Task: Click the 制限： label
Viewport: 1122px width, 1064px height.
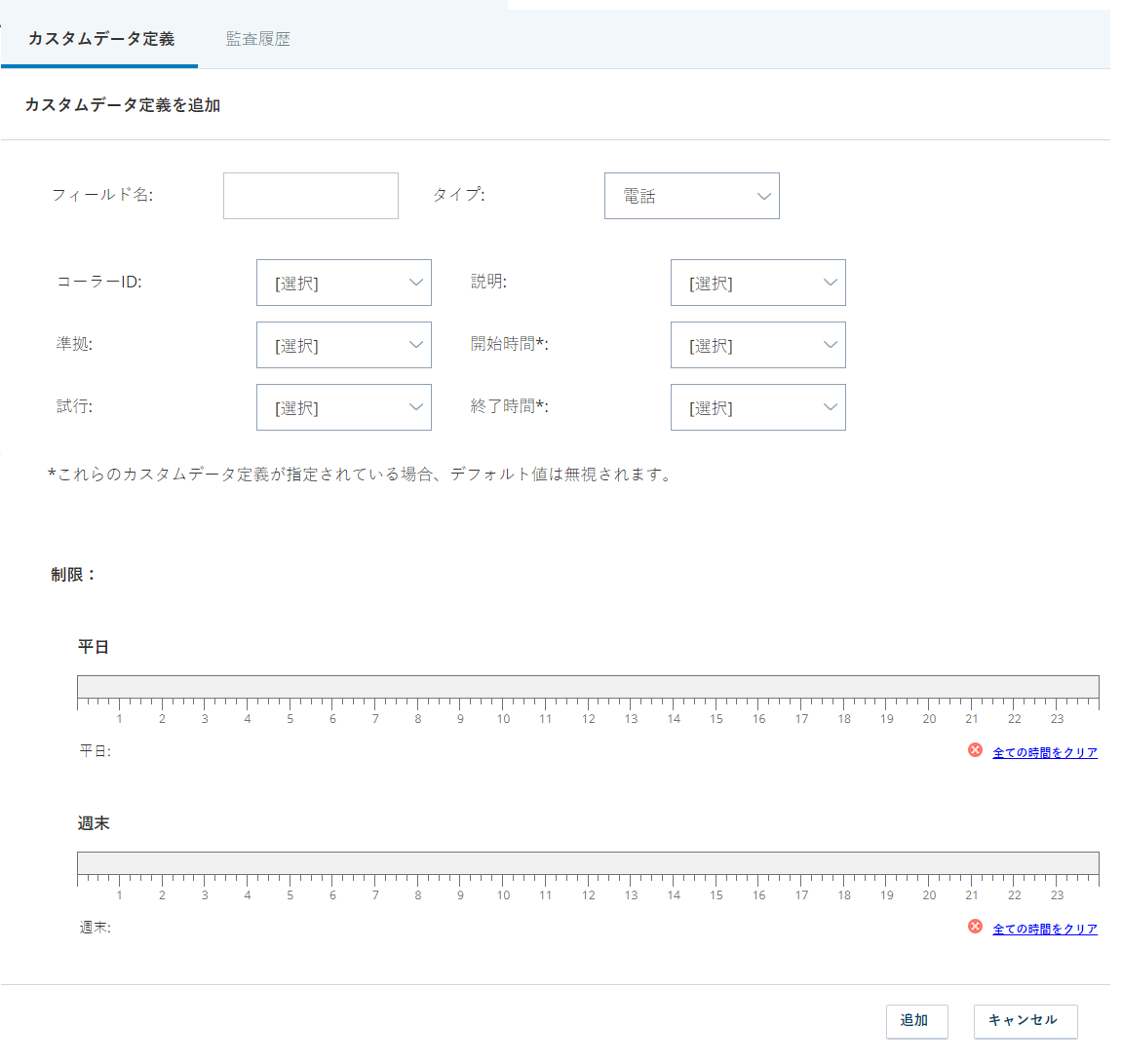Action: point(73,574)
